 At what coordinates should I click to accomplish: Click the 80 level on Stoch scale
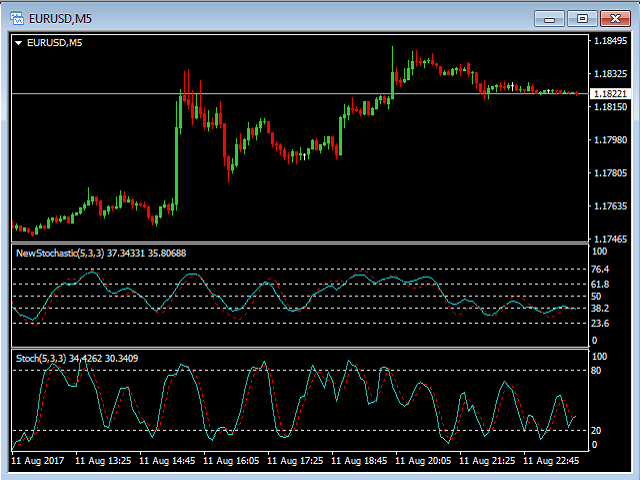click(x=598, y=370)
